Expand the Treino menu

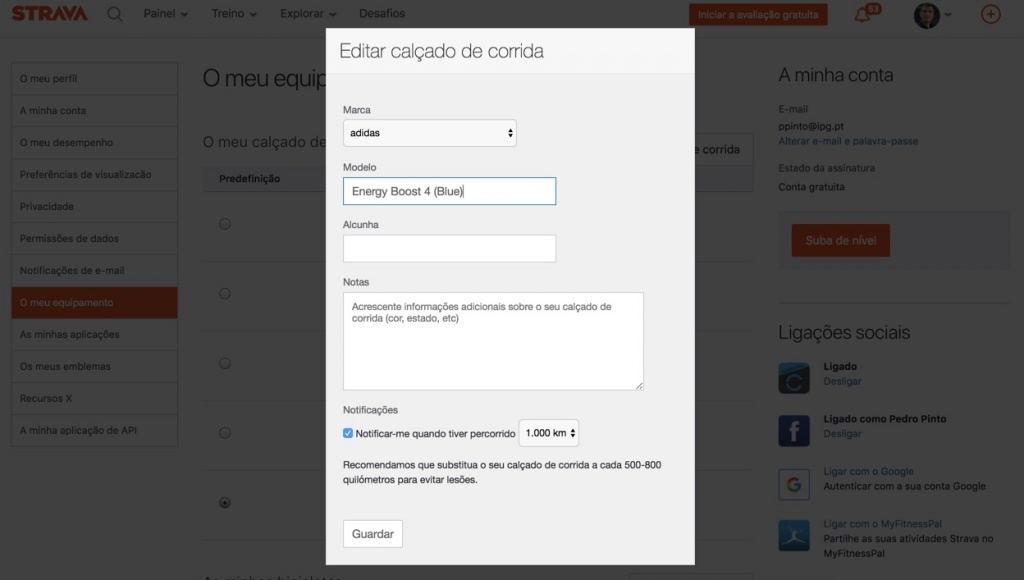pyautogui.click(x=234, y=14)
